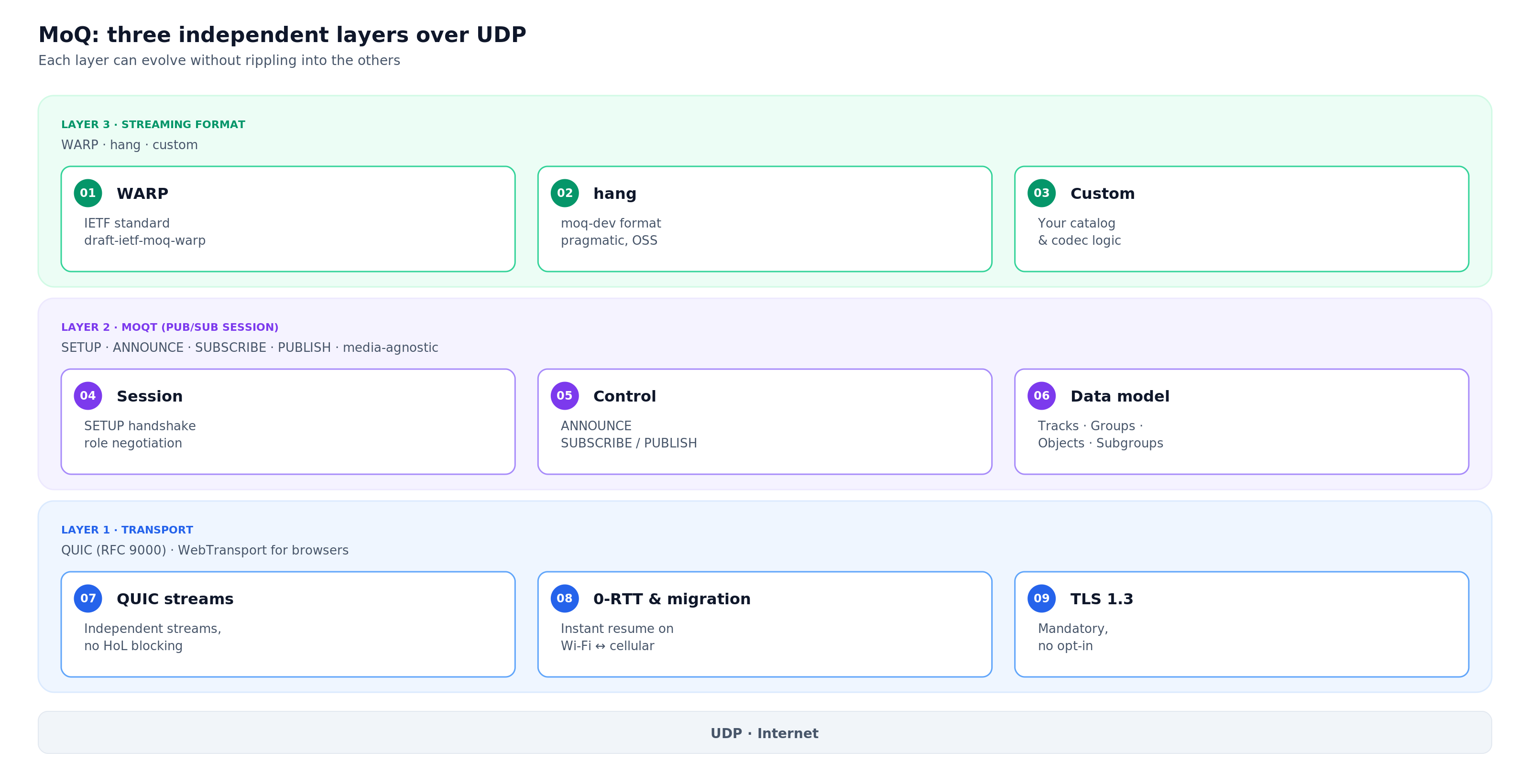The height and width of the screenshot is (784, 1530).
Task: Click the QUIC (RFC 9000) subtitle text
Action: pos(205,551)
